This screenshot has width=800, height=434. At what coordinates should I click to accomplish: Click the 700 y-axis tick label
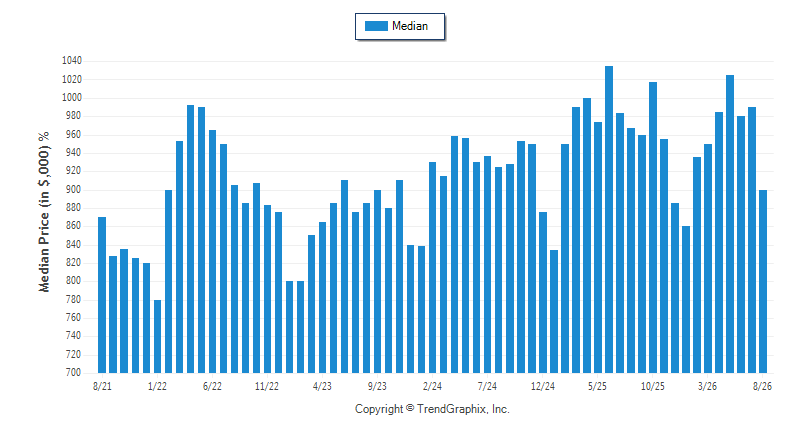click(73, 372)
